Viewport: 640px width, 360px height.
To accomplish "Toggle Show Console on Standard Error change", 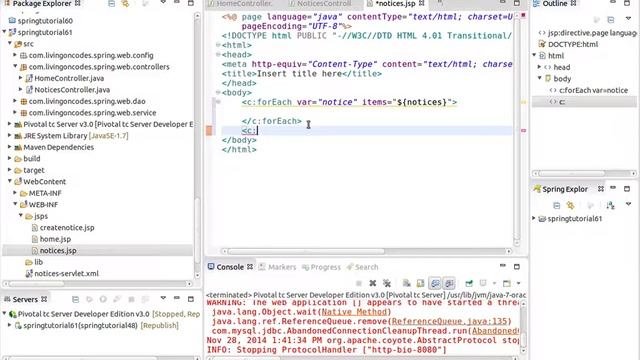I will 449,283.
